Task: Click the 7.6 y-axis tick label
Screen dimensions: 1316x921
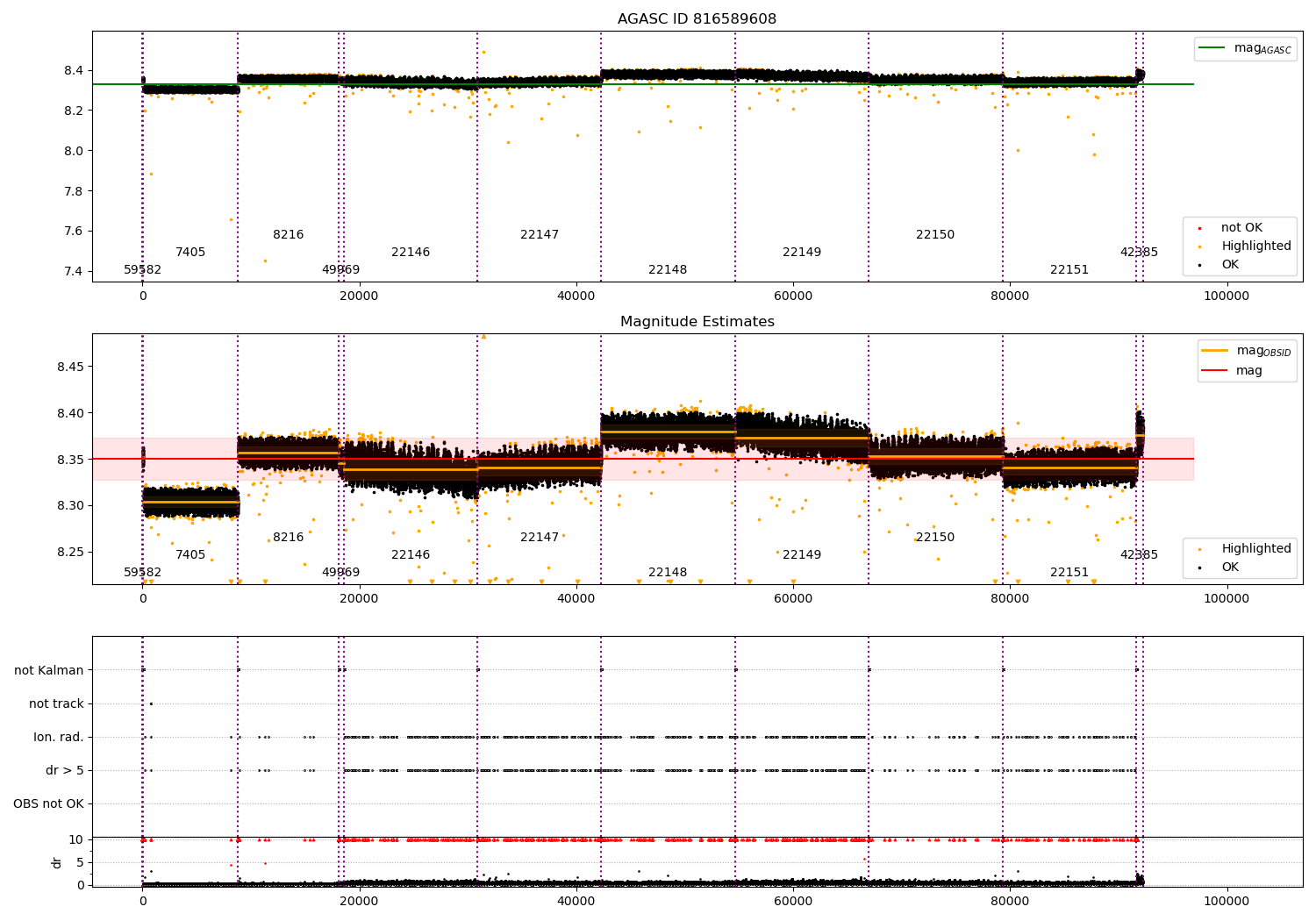Action: point(73,232)
